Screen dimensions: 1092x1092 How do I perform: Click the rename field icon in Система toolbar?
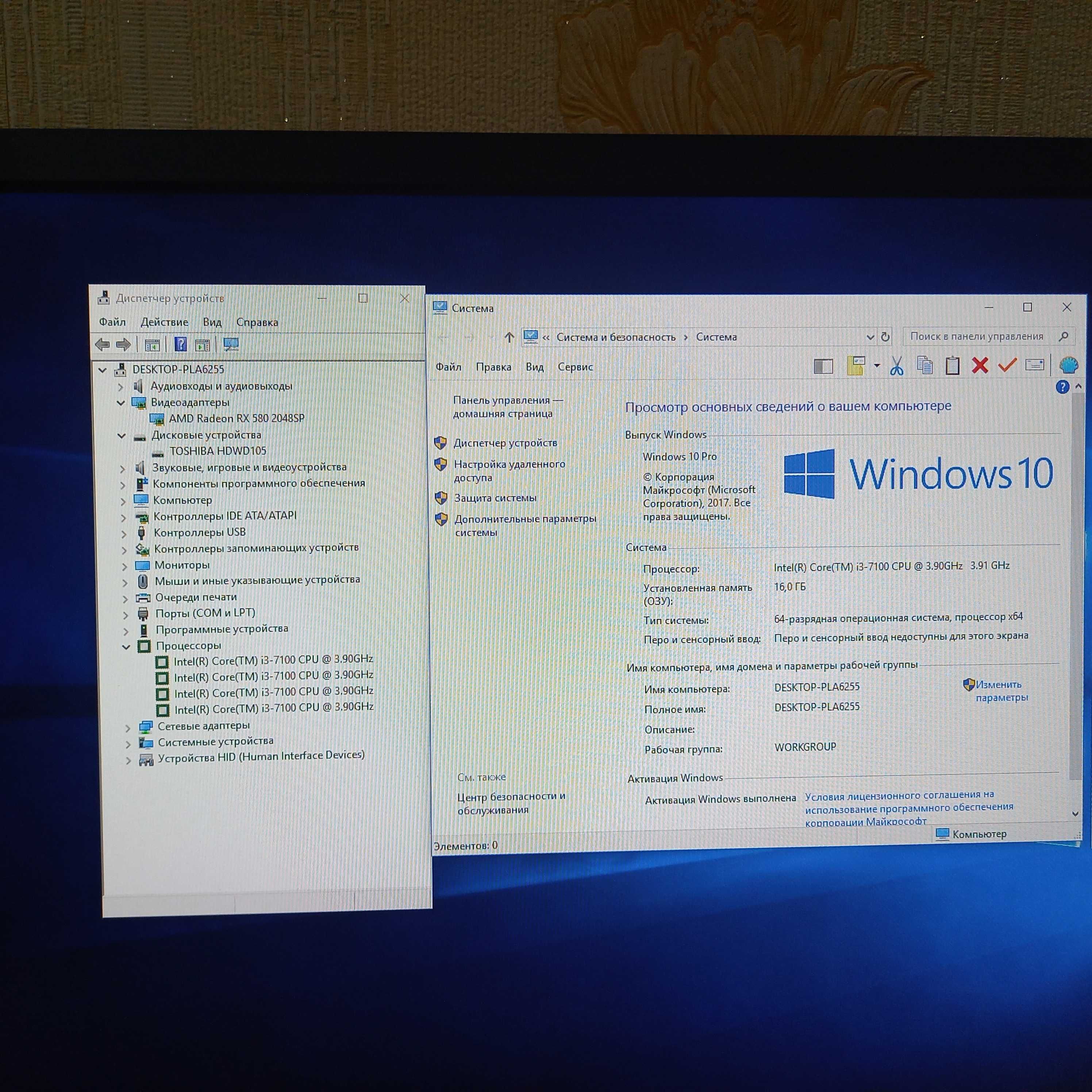pos(1034,365)
